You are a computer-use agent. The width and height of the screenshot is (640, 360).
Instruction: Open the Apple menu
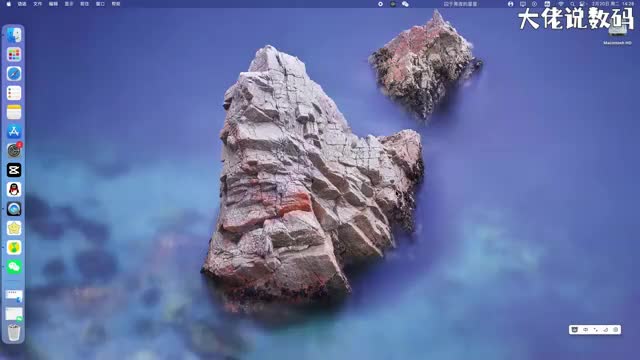pyautogui.click(x=9, y=4)
